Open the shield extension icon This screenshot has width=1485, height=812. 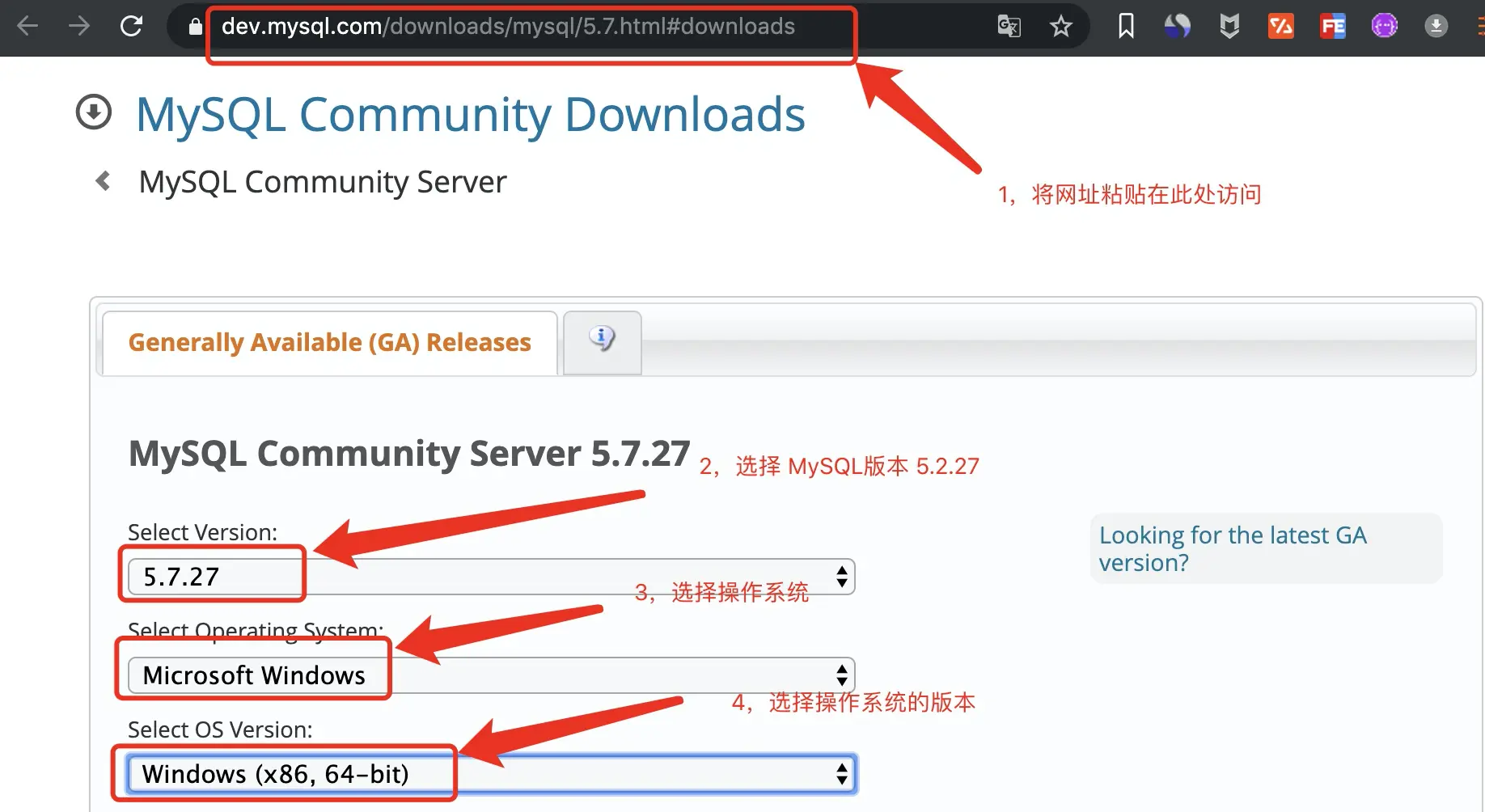click(1229, 27)
